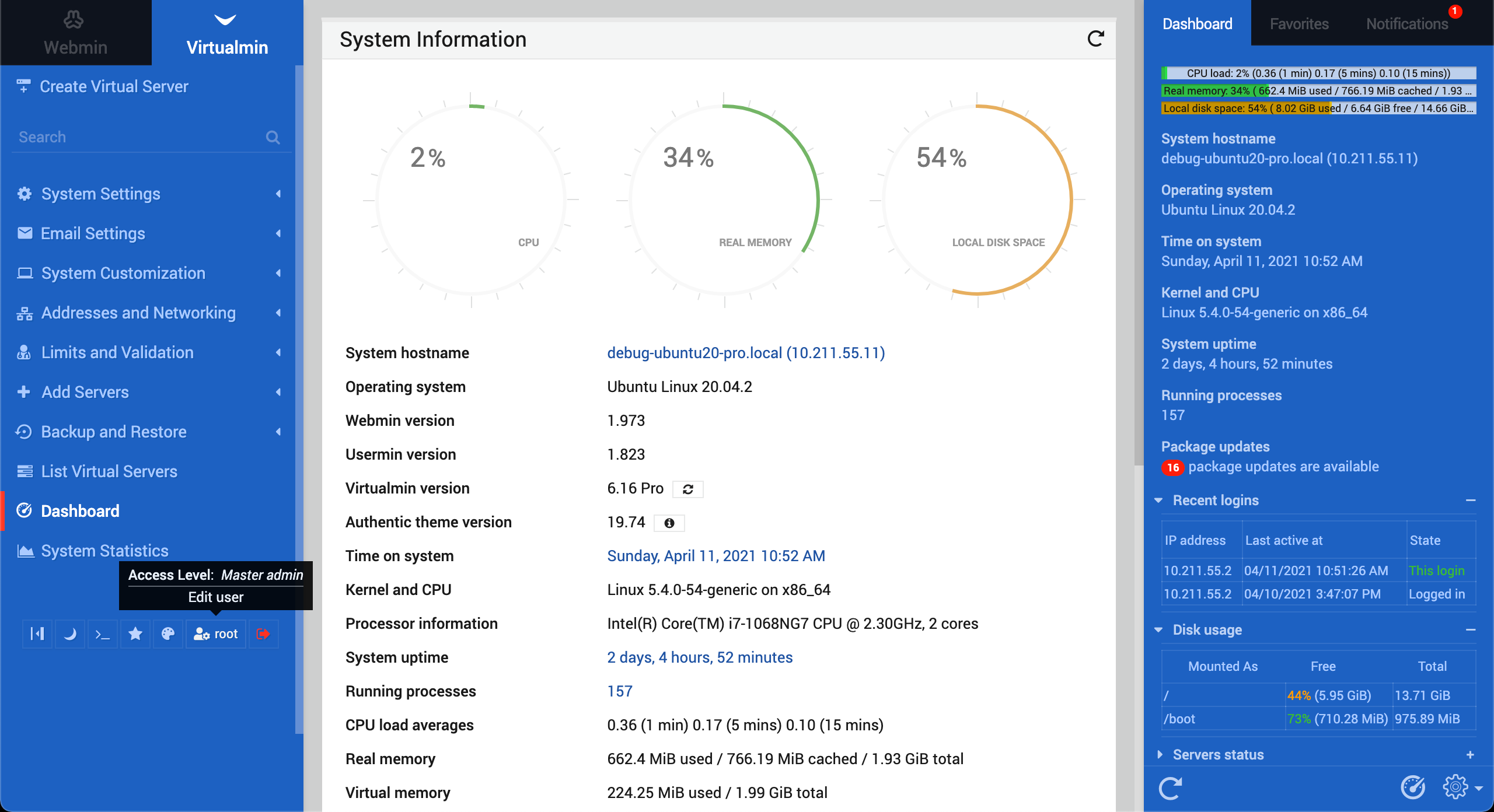Click the speedometer icon in the right panel
Screen dimensions: 1494x812
tap(1413, 787)
